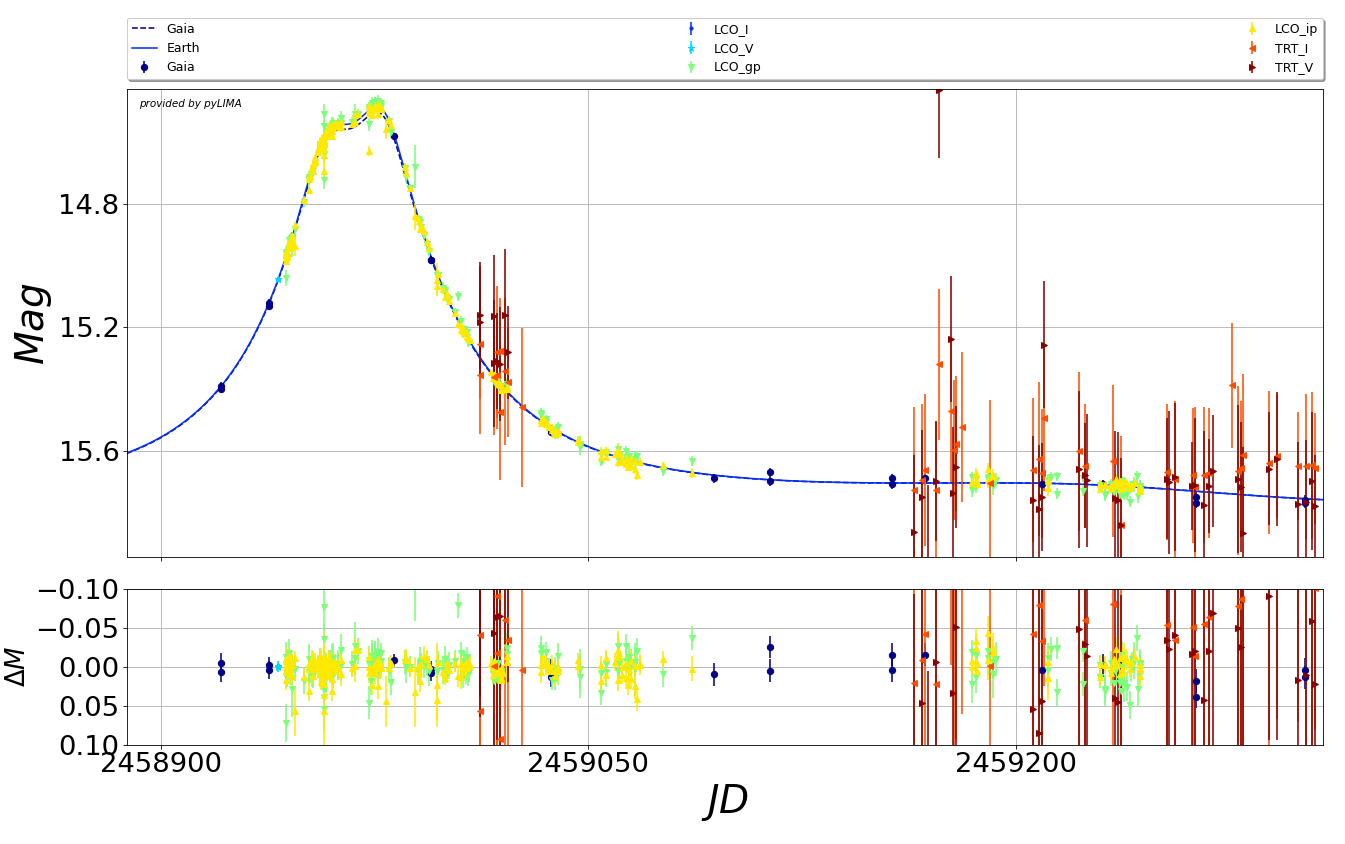Click the solid blue line sample beside Earth
This screenshot has width=1345, height=844.
pyautogui.click(x=144, y=48)
